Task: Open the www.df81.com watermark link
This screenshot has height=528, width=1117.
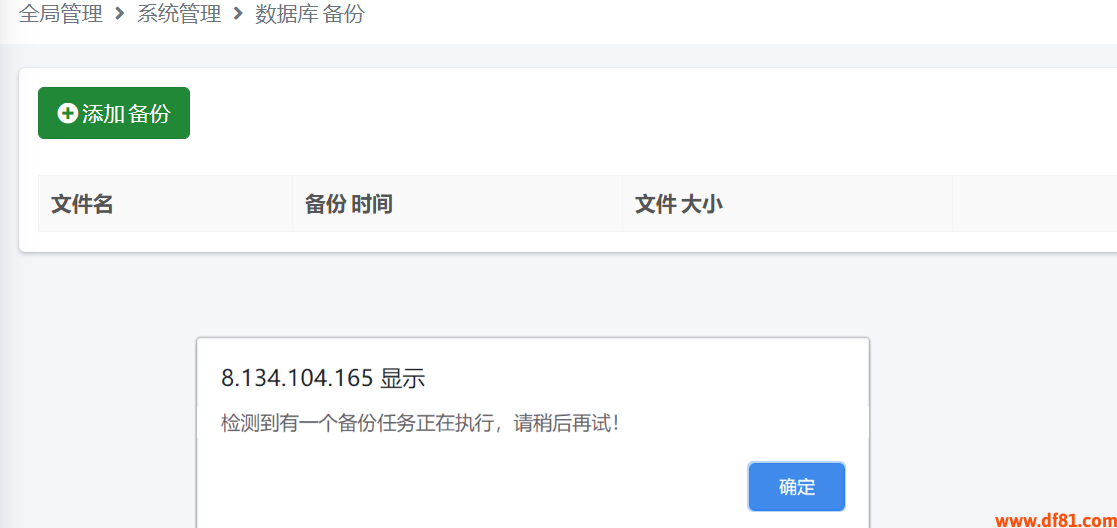Action: 1056,520
